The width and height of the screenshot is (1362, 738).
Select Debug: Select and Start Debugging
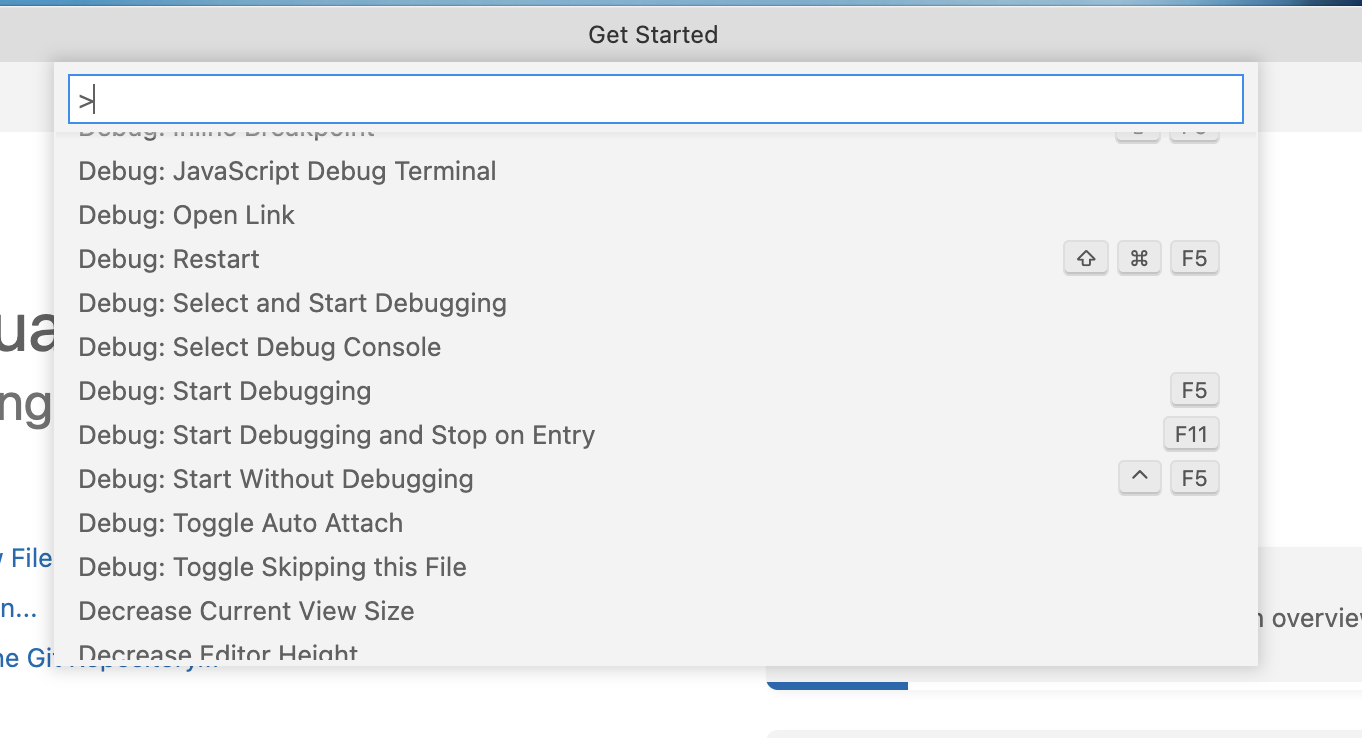(656, 303)
